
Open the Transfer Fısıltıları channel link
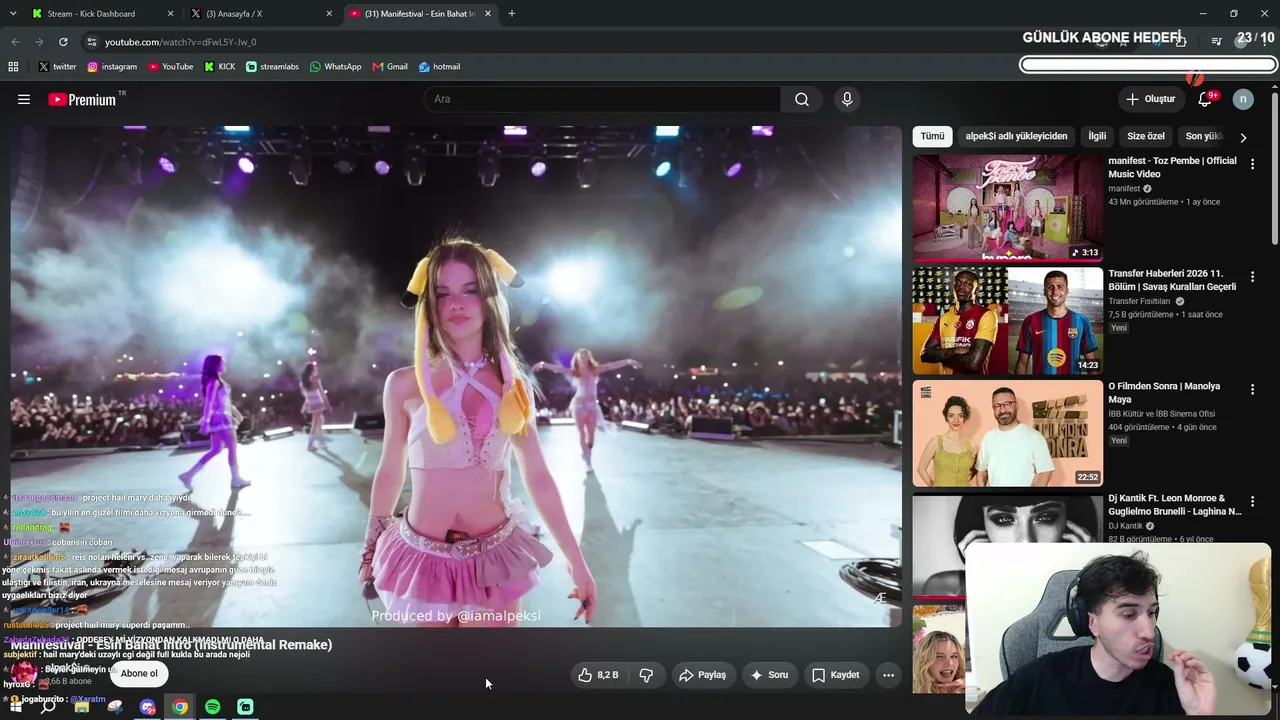(1139, 301)
